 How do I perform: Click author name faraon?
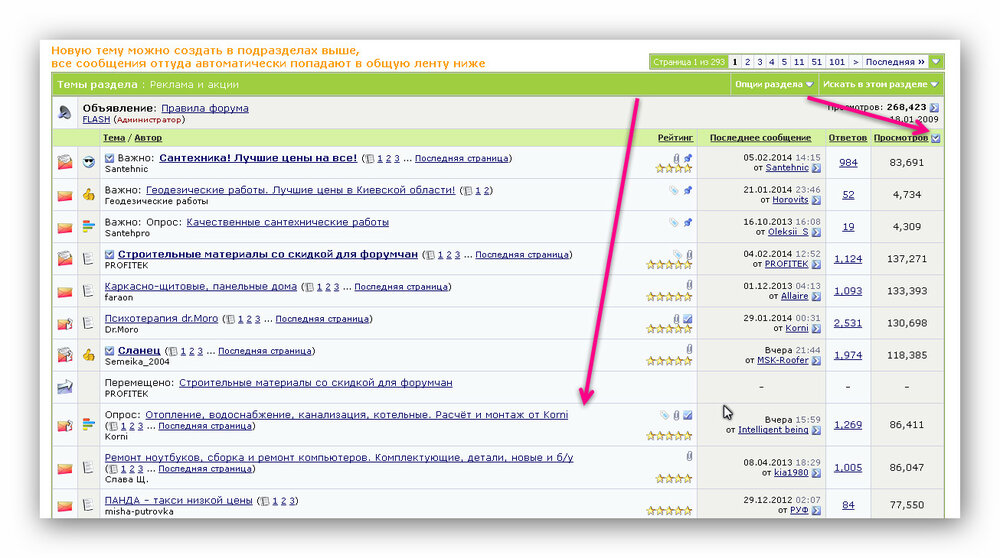(119, 297)
